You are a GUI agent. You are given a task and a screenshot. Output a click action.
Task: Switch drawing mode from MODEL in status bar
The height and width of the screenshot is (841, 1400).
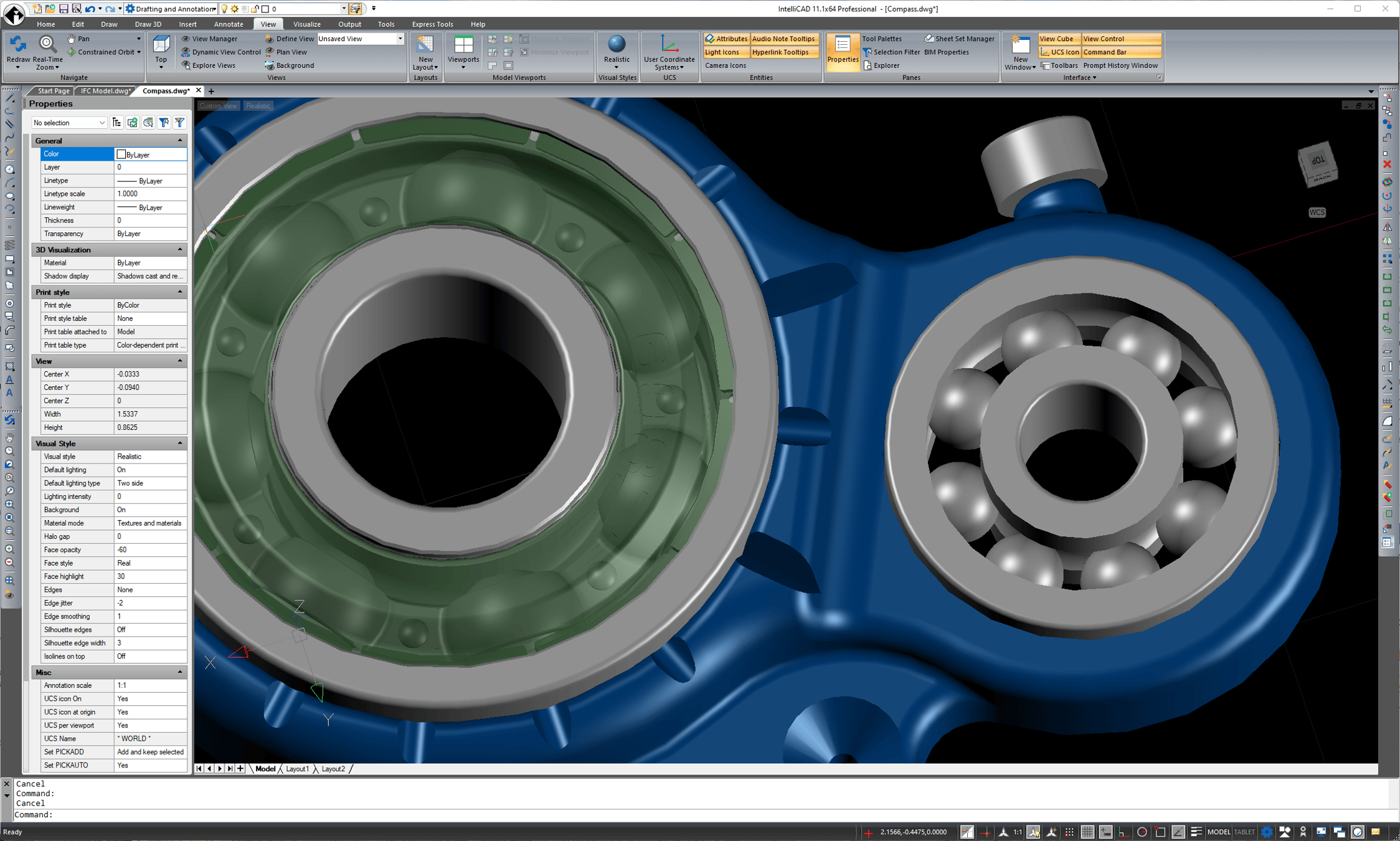(1219, 832)
